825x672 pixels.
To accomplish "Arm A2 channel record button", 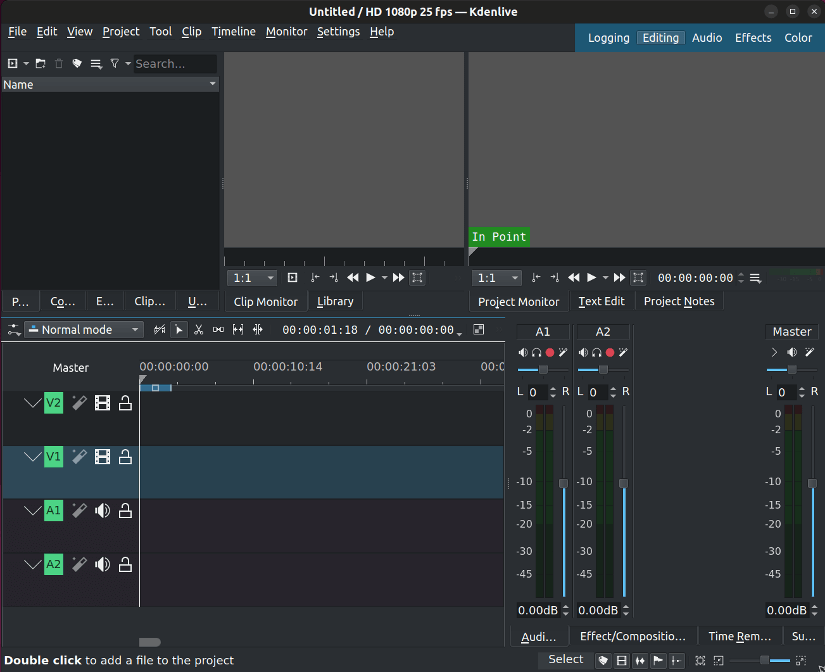I will pos(610,353).
